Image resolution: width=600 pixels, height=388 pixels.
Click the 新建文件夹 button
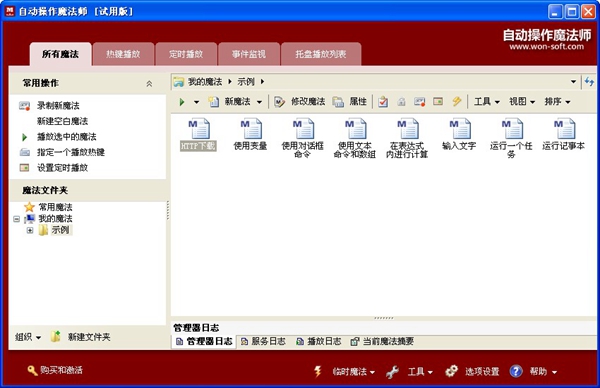tap(81, 337)
